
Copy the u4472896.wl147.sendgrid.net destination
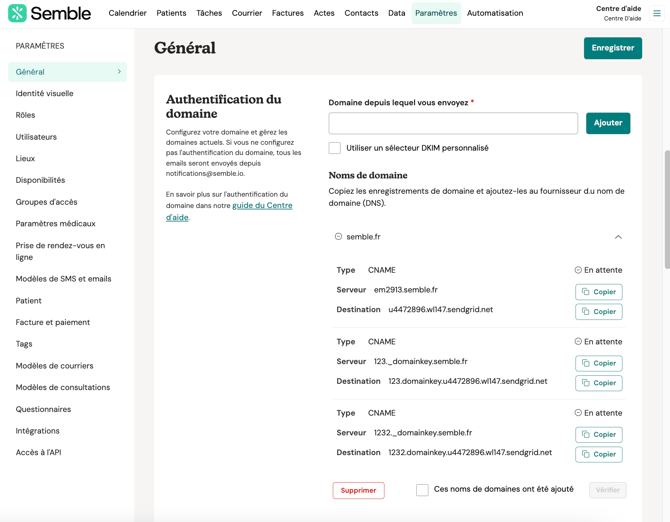598,312
